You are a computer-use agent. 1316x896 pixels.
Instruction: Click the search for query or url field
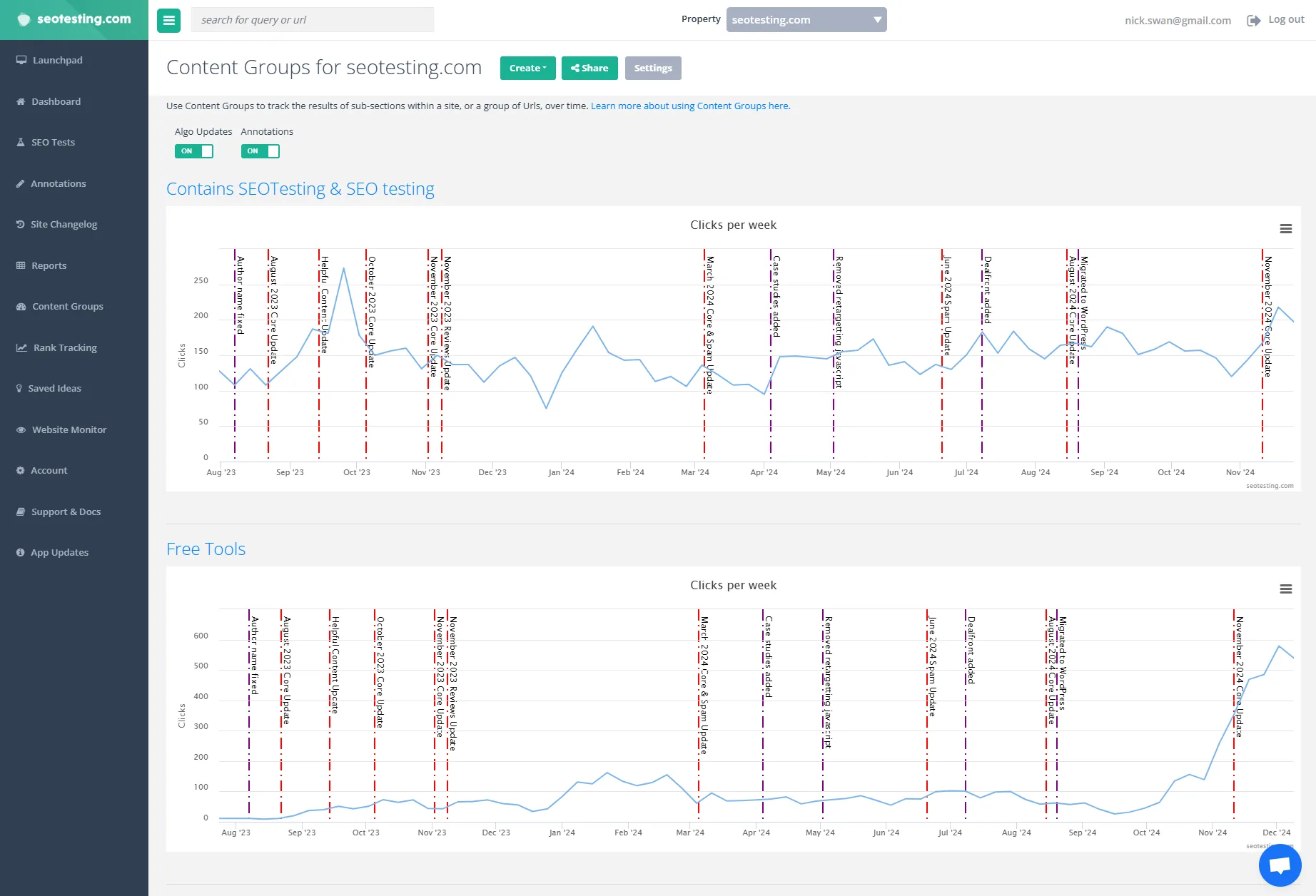tap(312, 19)
